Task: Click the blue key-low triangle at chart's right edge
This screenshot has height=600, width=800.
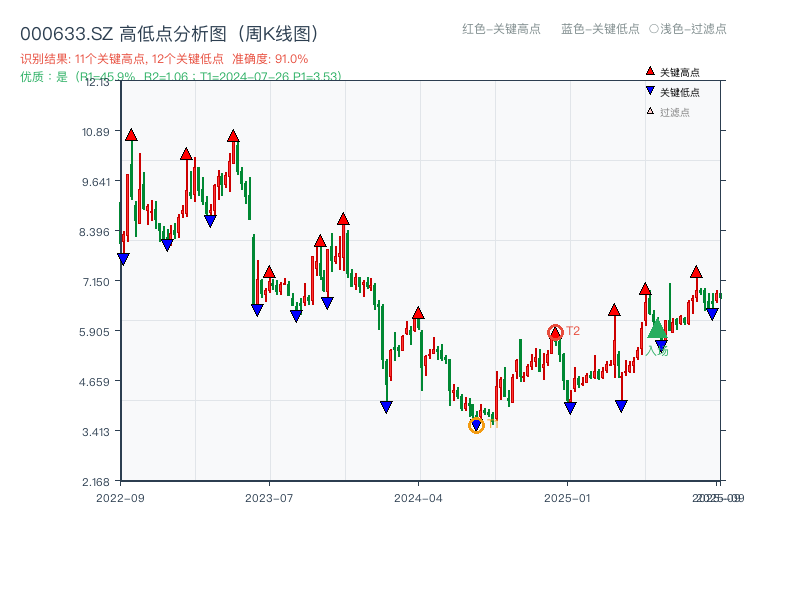Action: [x=710, y=312]
